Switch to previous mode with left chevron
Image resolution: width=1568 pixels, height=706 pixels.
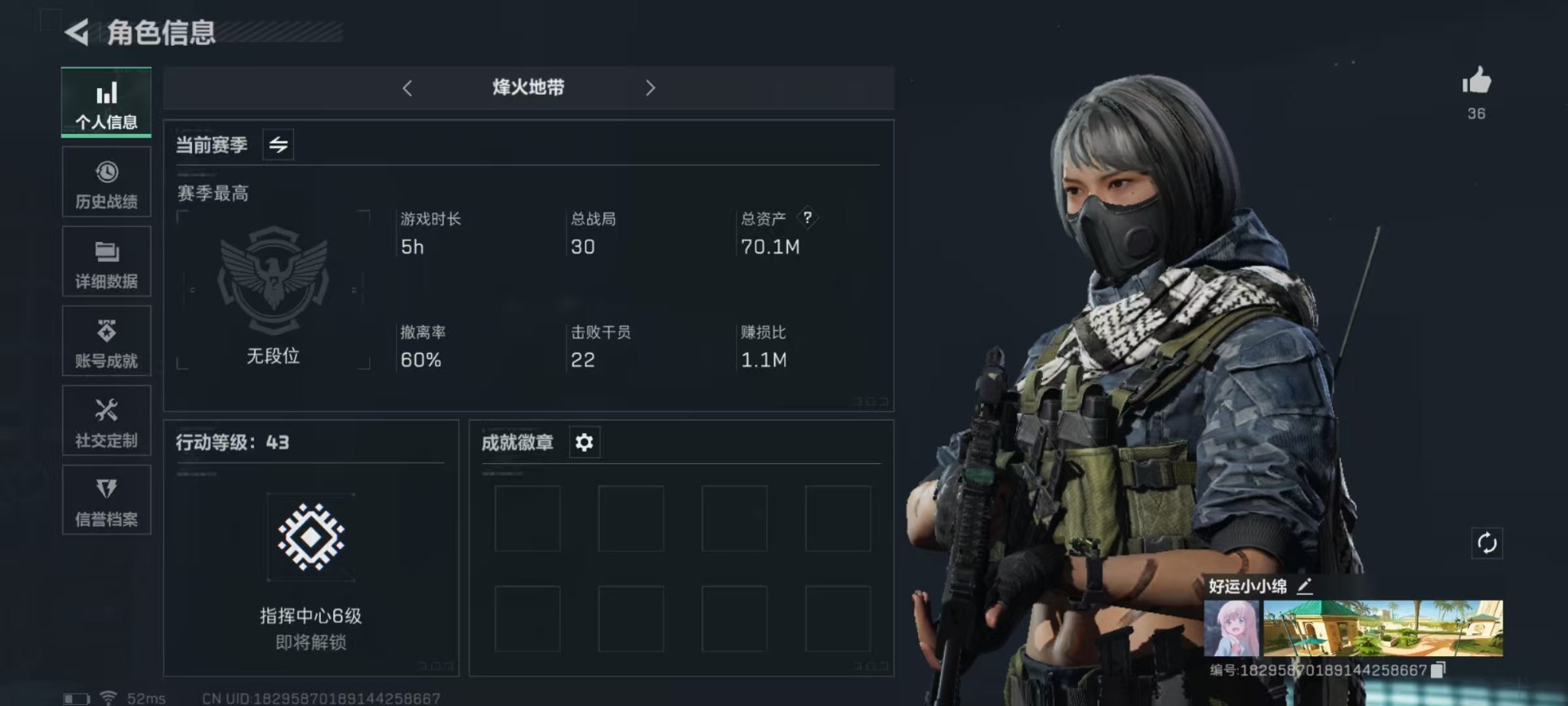(408, 88)
